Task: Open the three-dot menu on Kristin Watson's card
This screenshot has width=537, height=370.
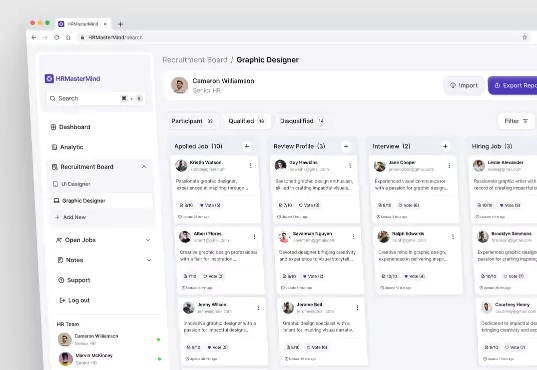Action: [x=251, y=165]
